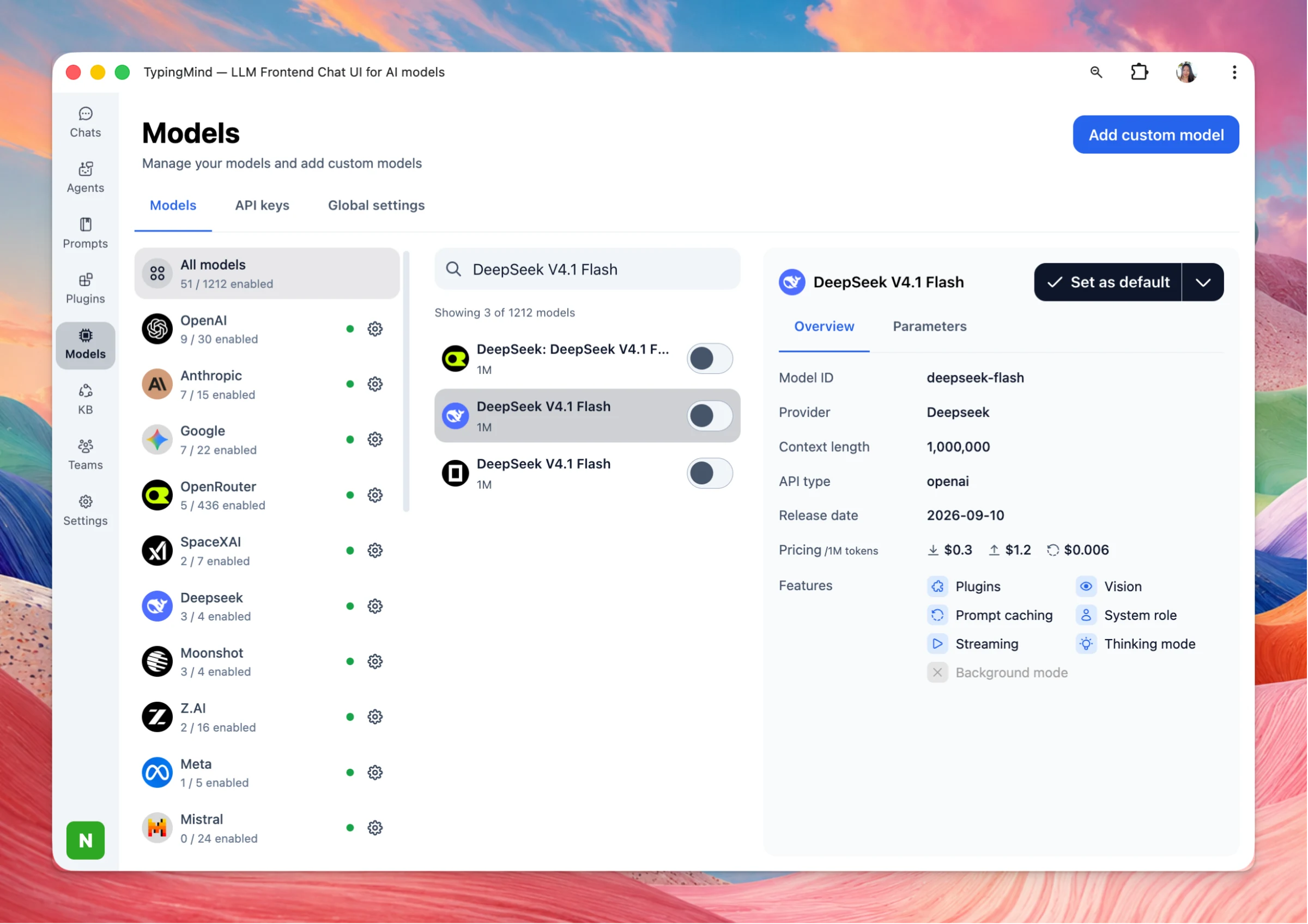Open Plugins from the sidebar
The height and width of the screenshot is (924, 1308).
click(86, 288)
